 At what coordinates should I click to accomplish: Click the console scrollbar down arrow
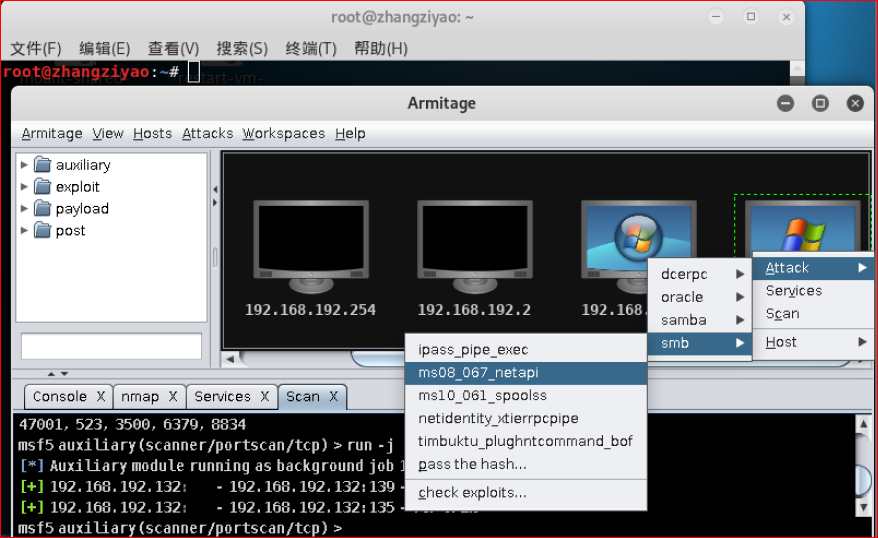pos(863,507)
